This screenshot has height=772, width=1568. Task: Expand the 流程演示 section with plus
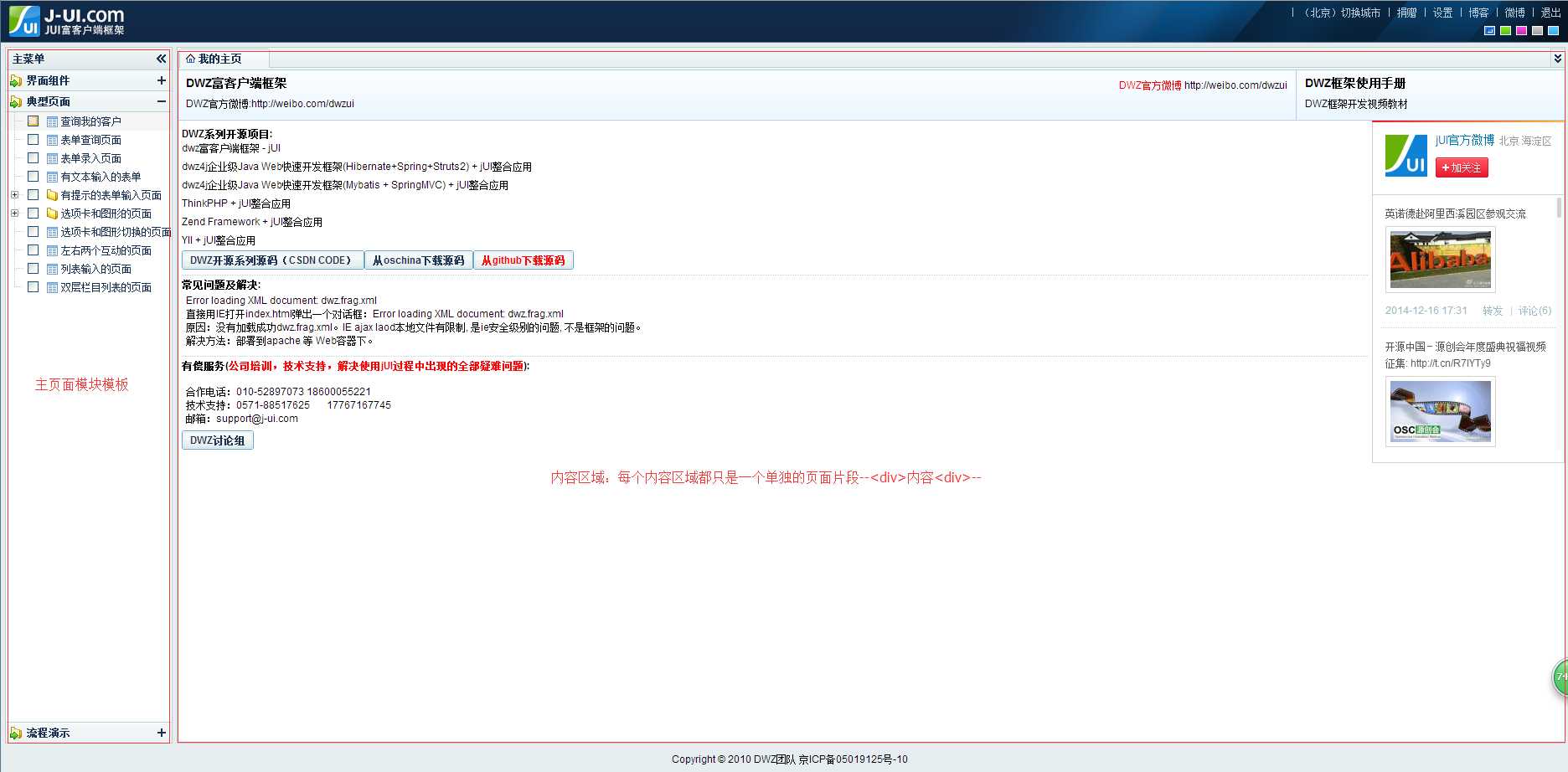[162, 733]
